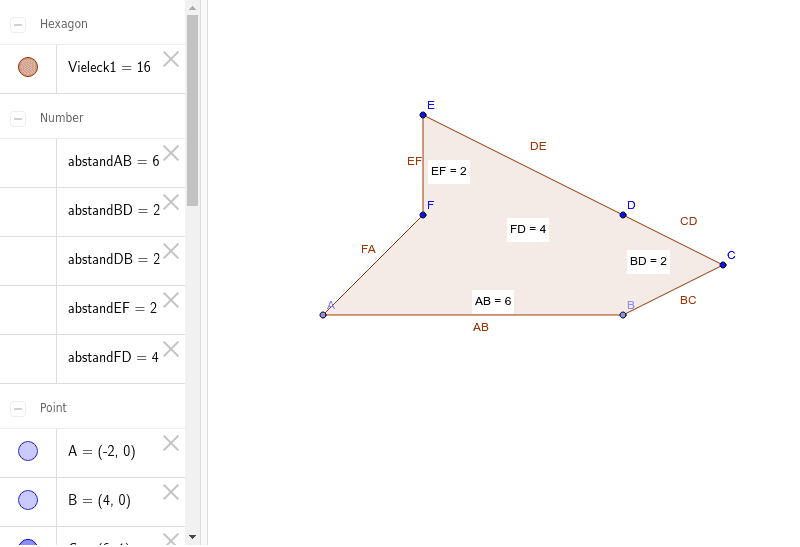Delete the Vieleck1 = 16 entry
This screenshot has width=800, height=547.
pyautogui.click(x=171, y=59)
